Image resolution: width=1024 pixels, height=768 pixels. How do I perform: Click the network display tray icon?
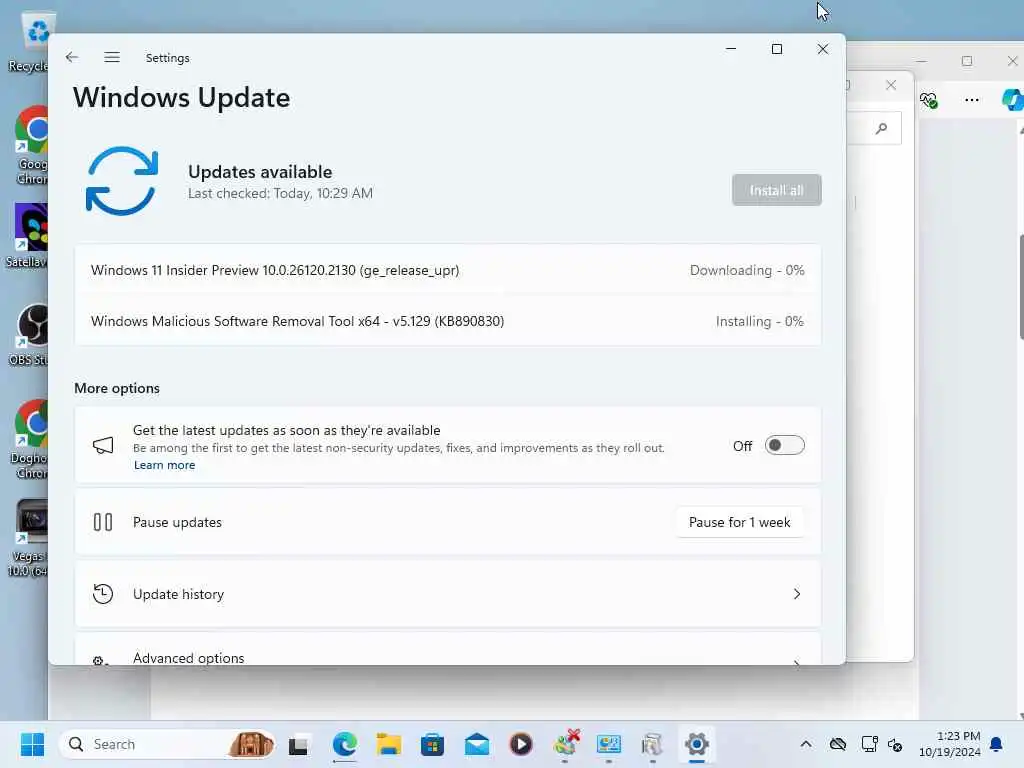[869, 744]
